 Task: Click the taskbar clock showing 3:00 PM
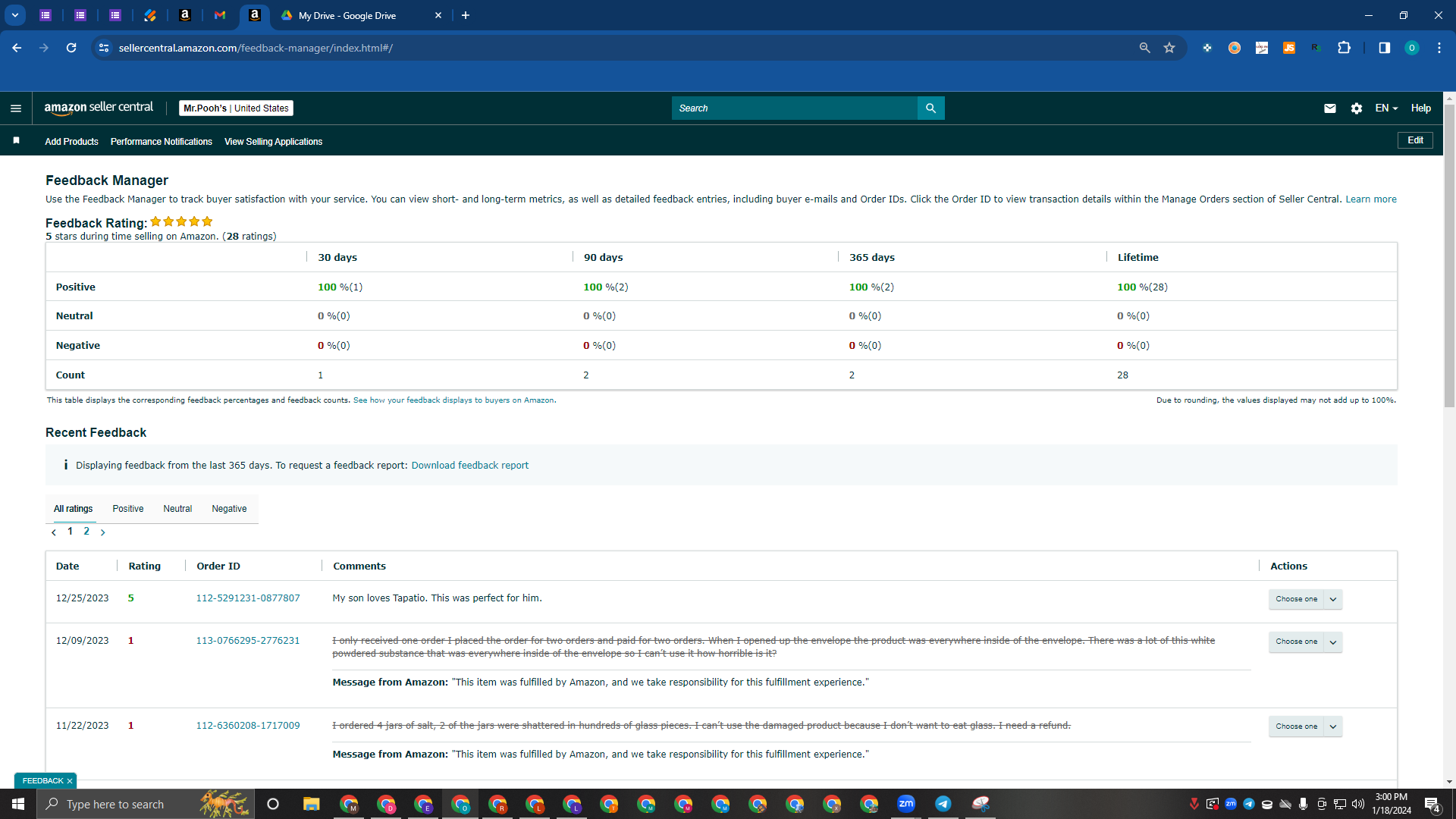click(1392, 804)
